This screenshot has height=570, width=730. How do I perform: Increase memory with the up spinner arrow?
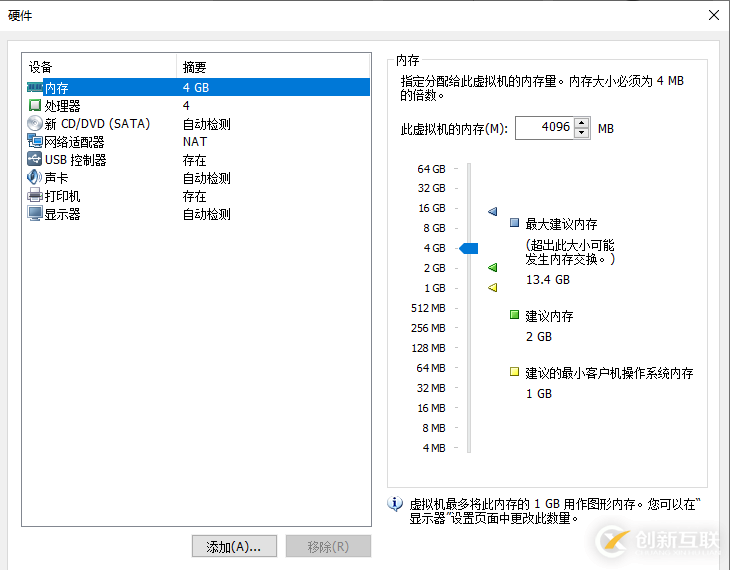[x=581, y=123]
